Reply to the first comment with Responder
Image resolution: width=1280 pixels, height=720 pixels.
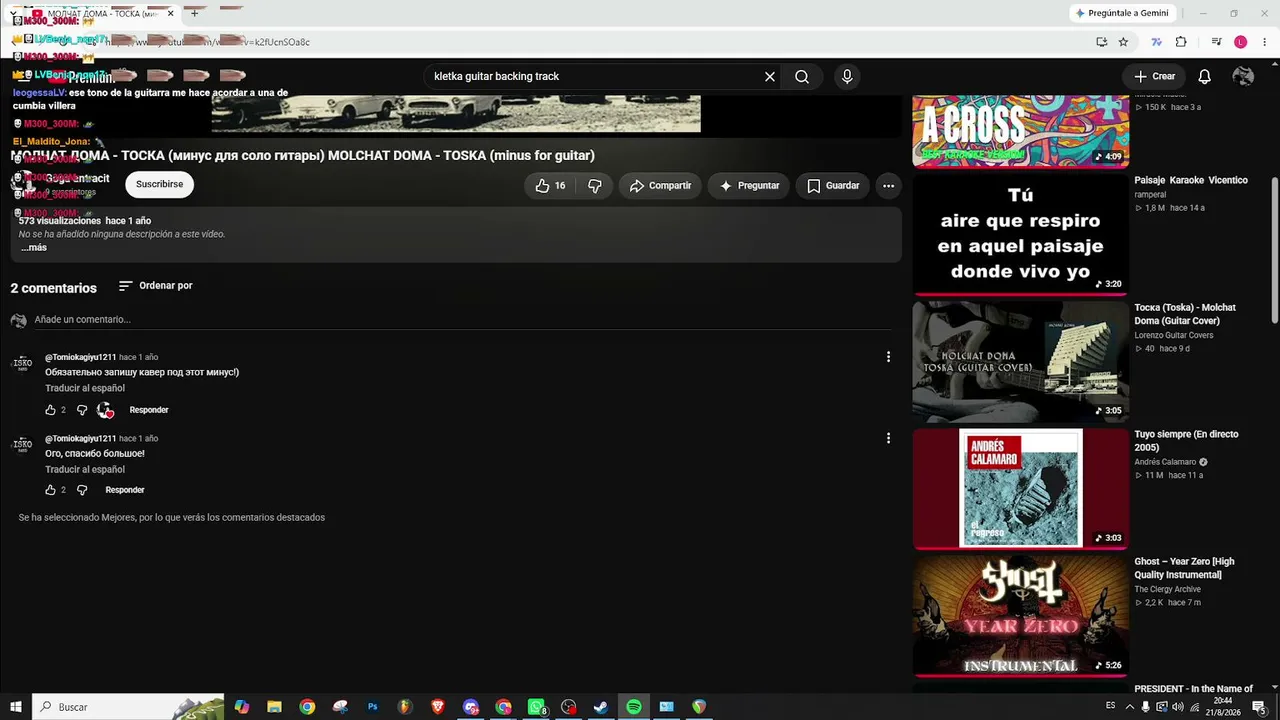tap(149, 410)
